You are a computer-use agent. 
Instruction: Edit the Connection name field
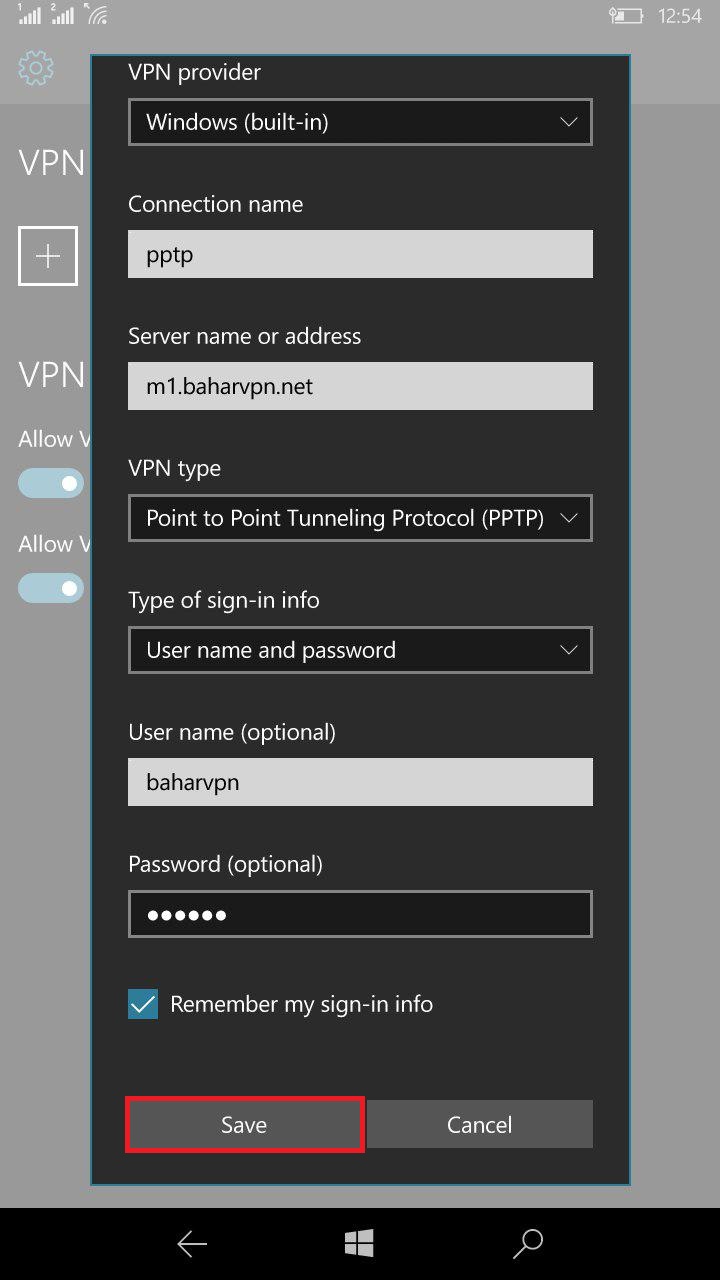pos(360,254)
